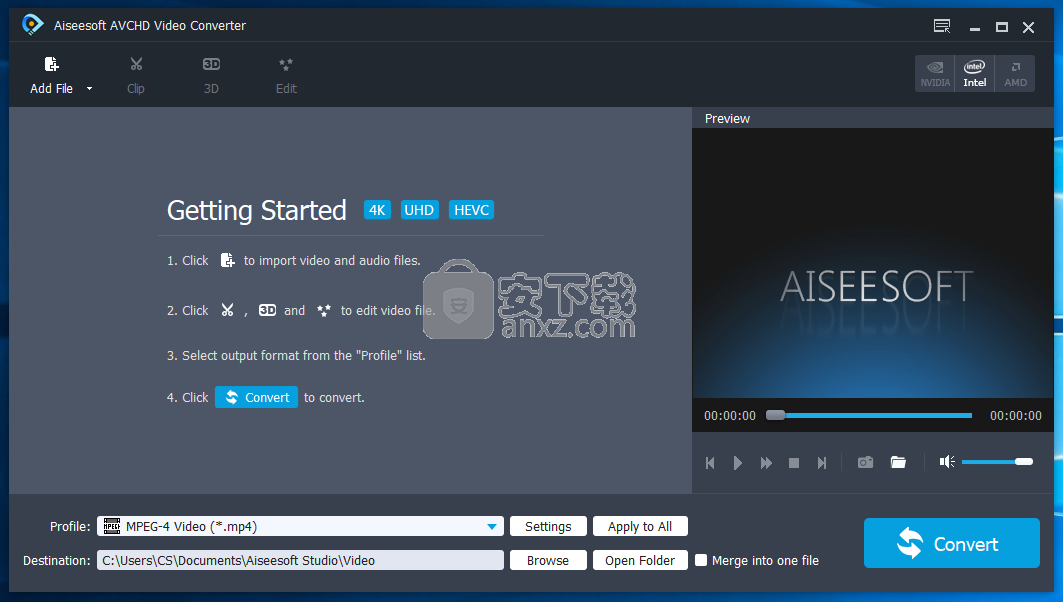Click the Aiseesoft app logo icon
Screen dimensions: 1063x602
[32, 24]
